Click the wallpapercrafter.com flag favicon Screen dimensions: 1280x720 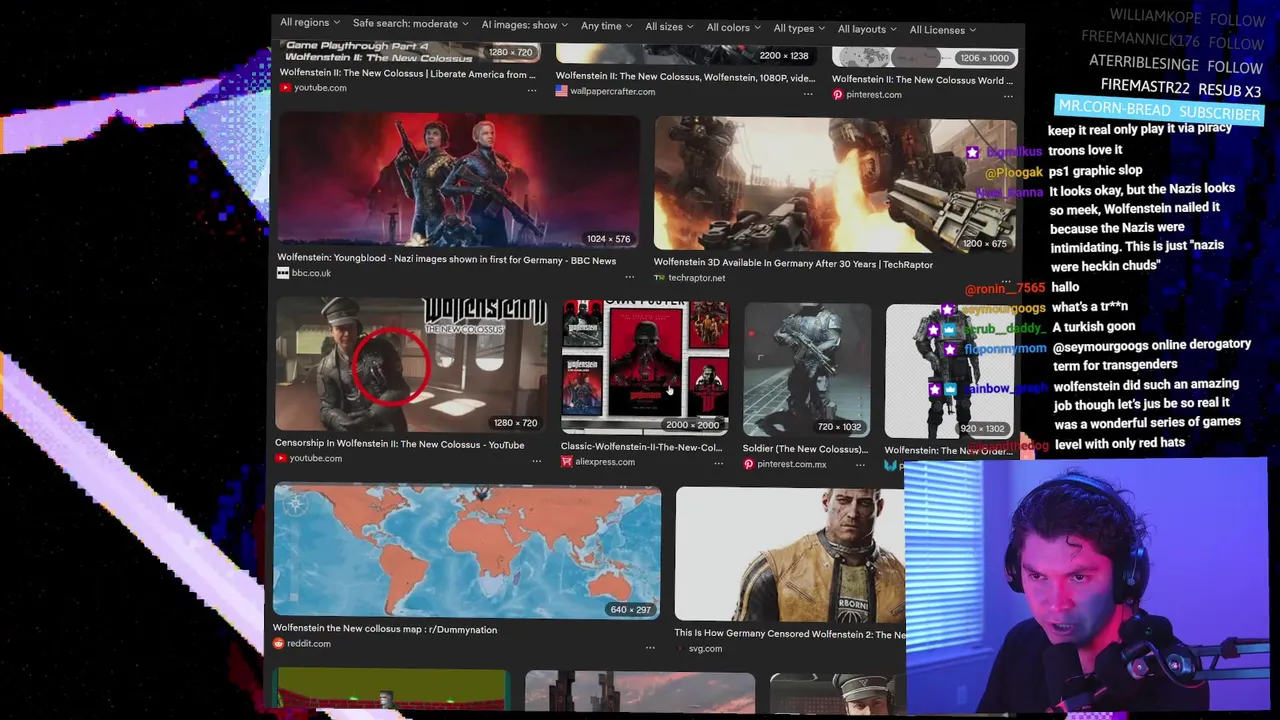(x=562, y=91)
